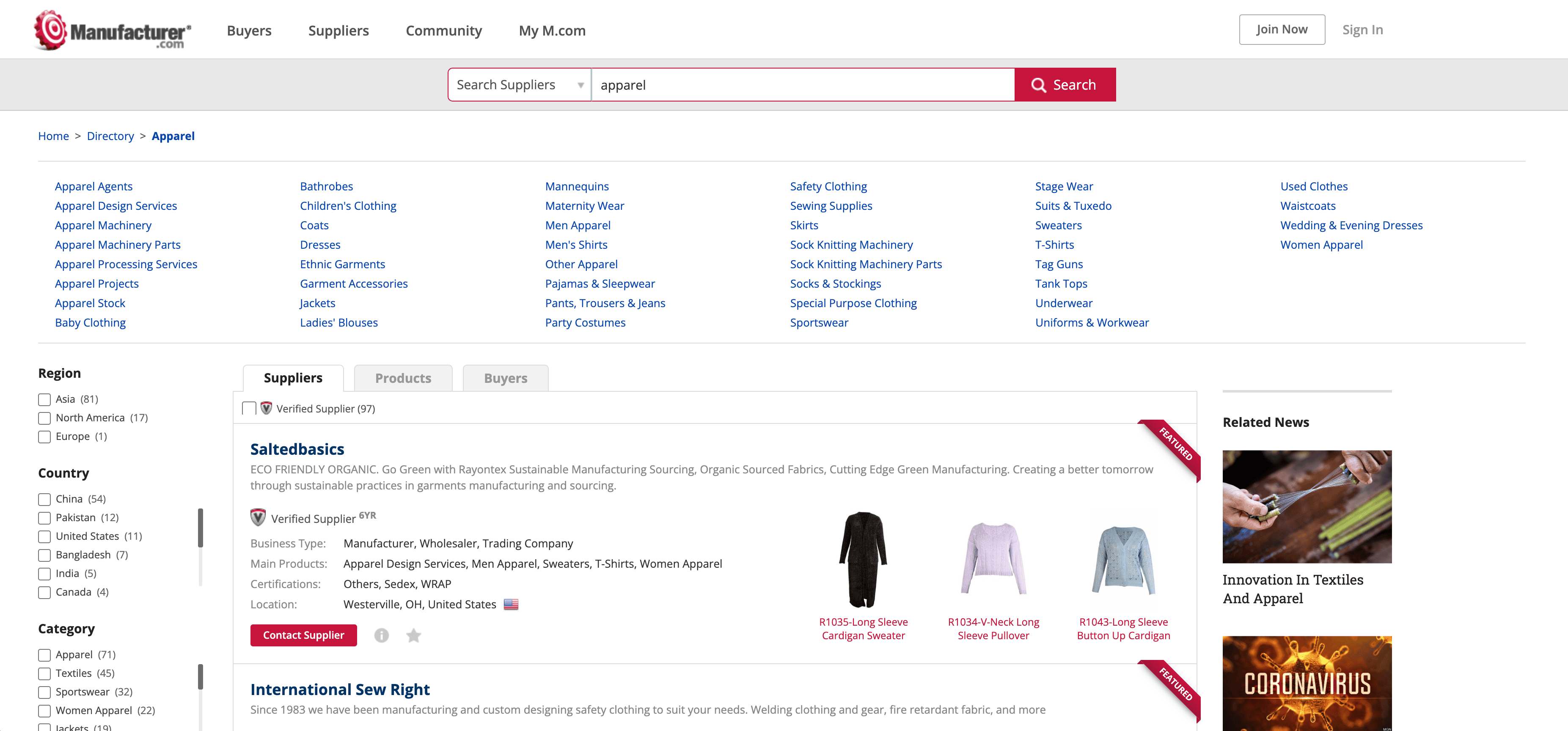The width and height of the screenshot is (1568, 731).
Task: Click the Manufacturer.com gear logo
Action: tap(50, 30)
